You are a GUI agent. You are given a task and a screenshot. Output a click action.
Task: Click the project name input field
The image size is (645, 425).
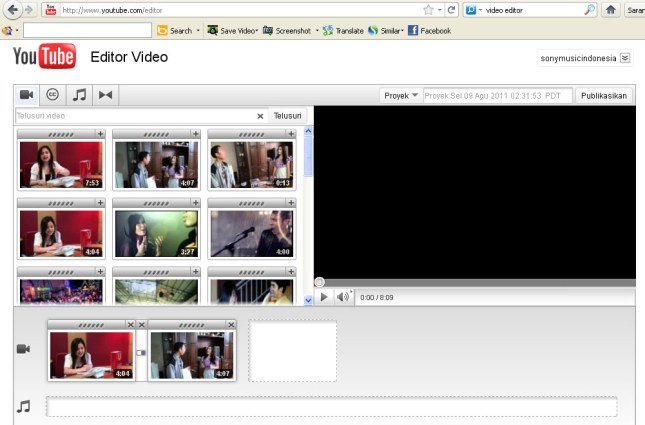[x=497, y=96]
